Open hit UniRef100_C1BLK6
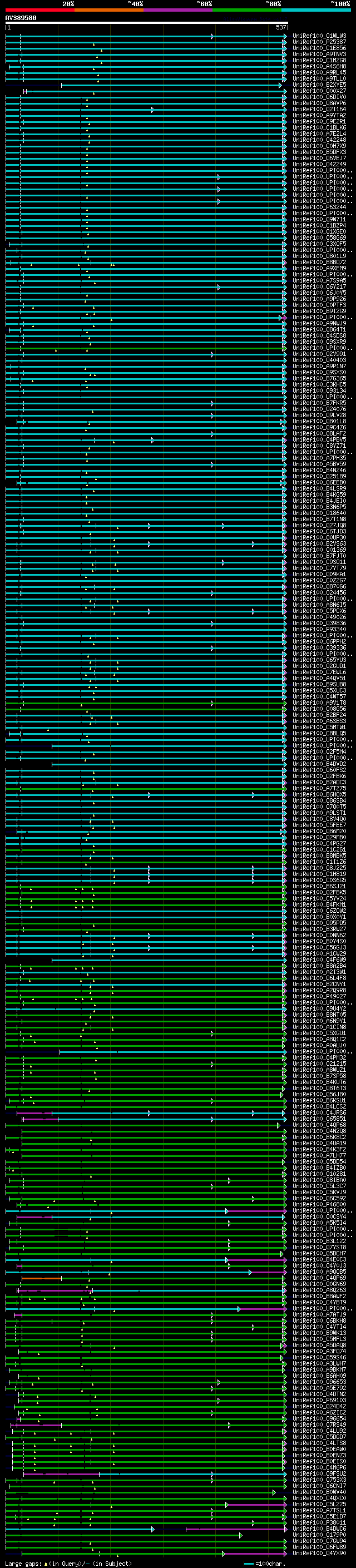 point(319,128)
